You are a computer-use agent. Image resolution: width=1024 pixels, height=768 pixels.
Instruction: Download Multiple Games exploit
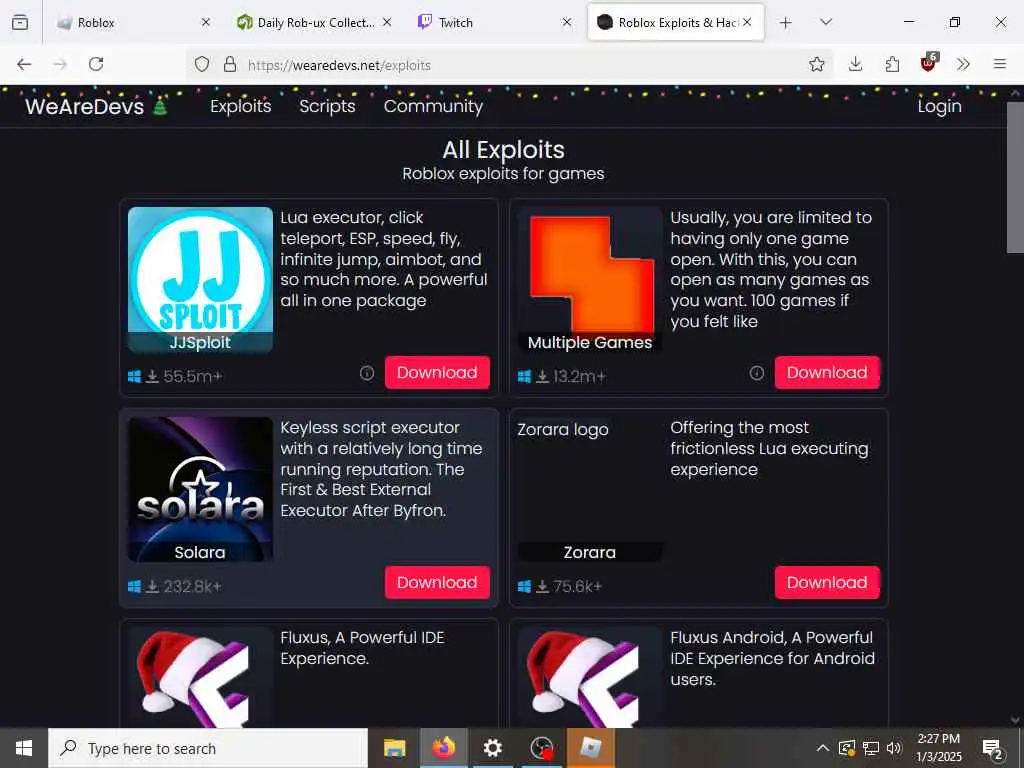click(x=827, y=372)
